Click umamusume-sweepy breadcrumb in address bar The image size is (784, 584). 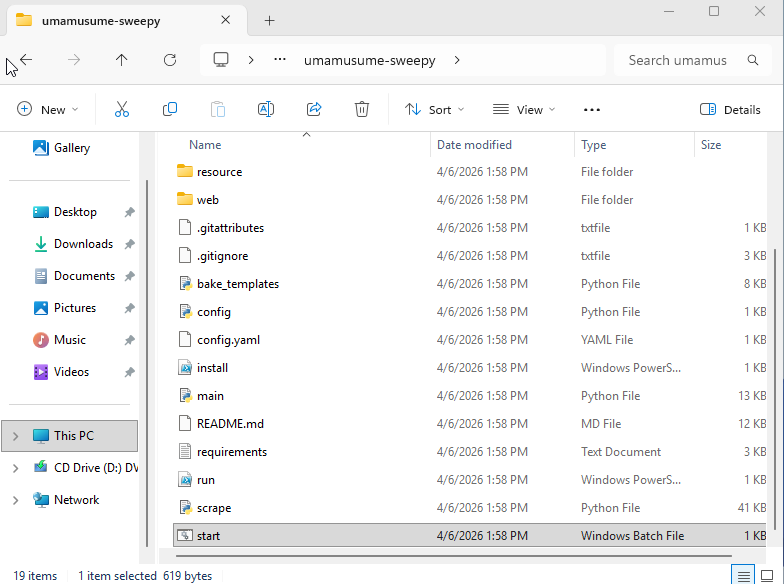370,60
